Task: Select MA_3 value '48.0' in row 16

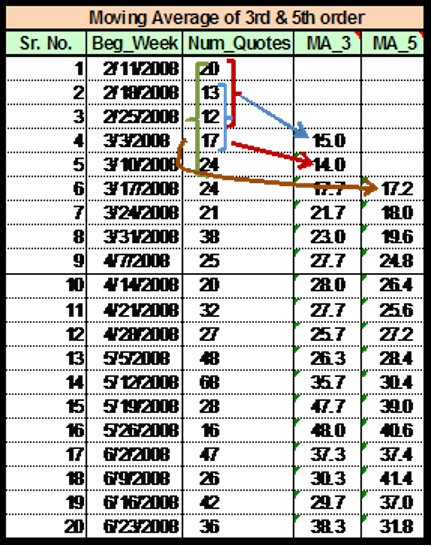Action: (328, 430)
